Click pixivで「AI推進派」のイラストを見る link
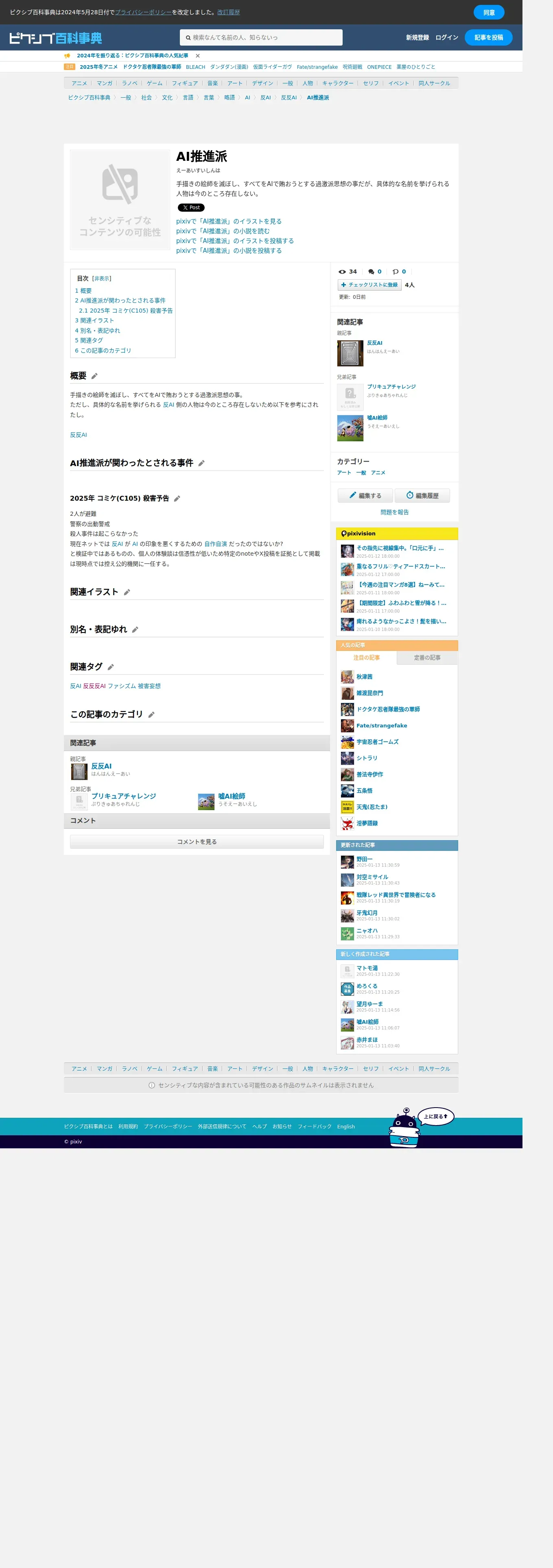553x1568 pixels. pos(229,221)
